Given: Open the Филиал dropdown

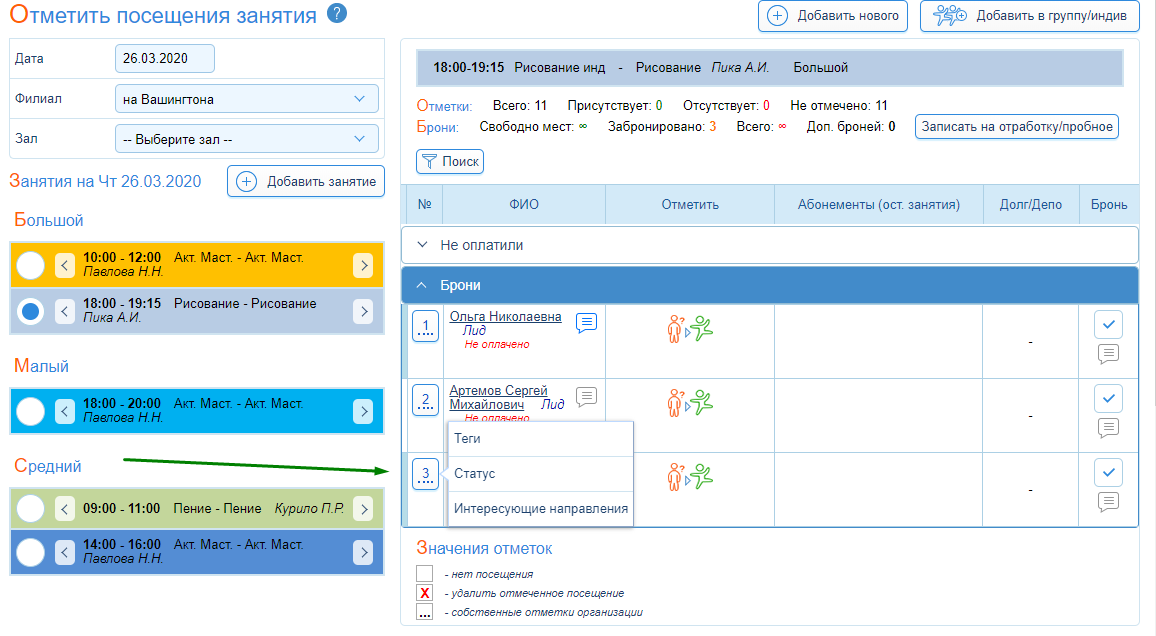Looking at the screenshot, I should pos(246,99).
